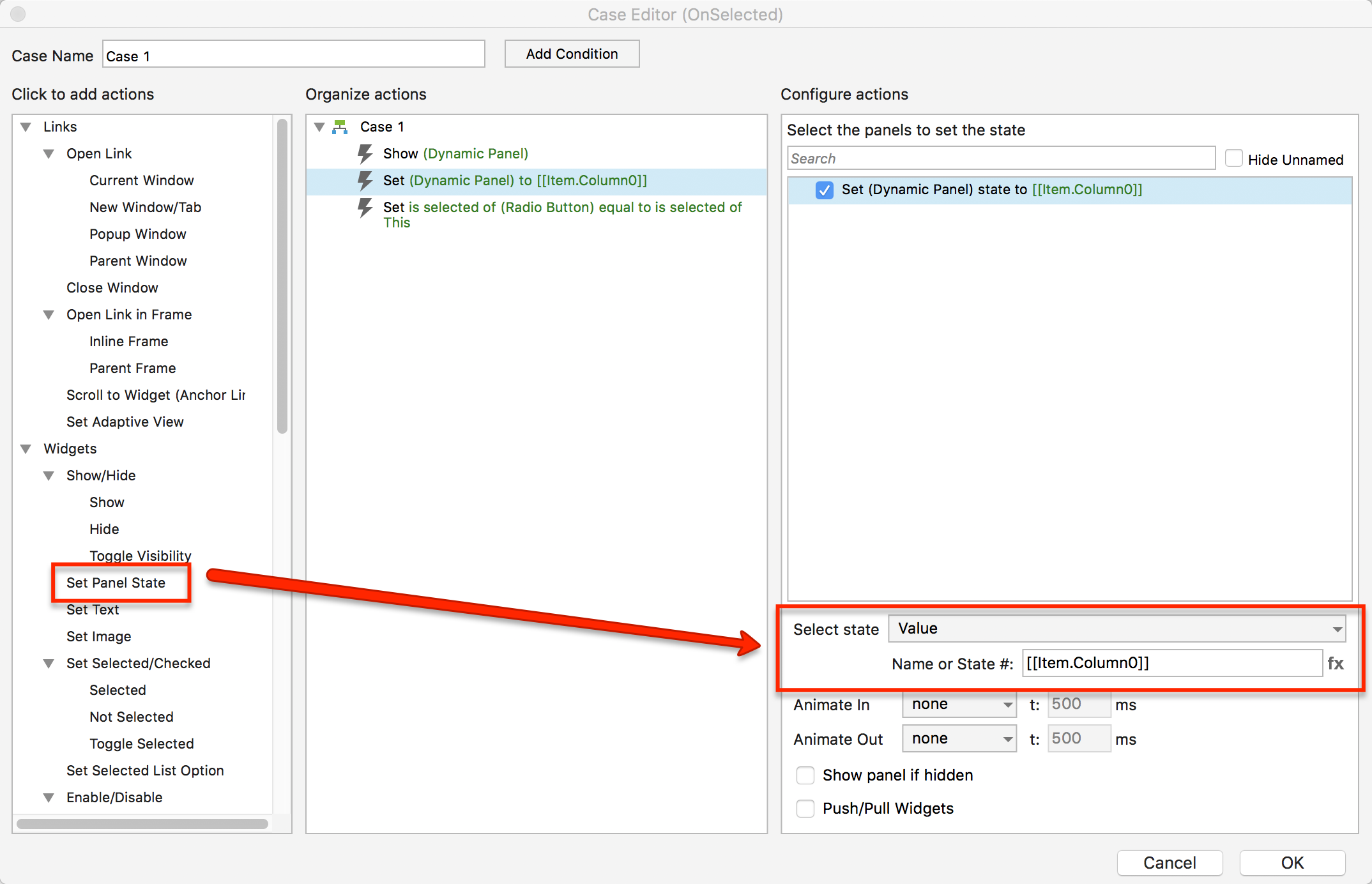
Task: Check Show panel if hidden
Action: coord(805,775)
